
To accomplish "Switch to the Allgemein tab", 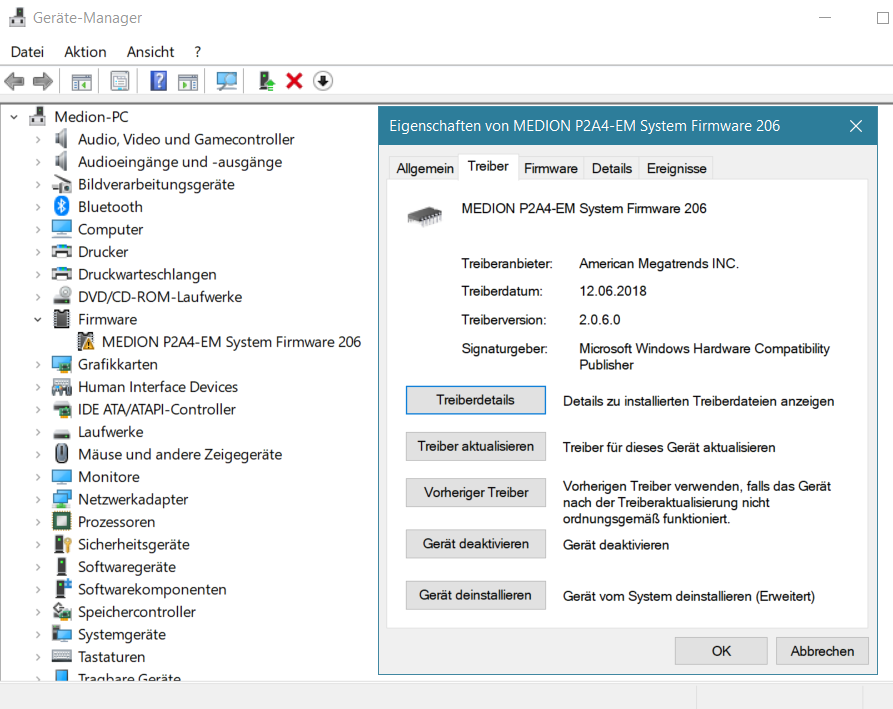I will (425, 169).
